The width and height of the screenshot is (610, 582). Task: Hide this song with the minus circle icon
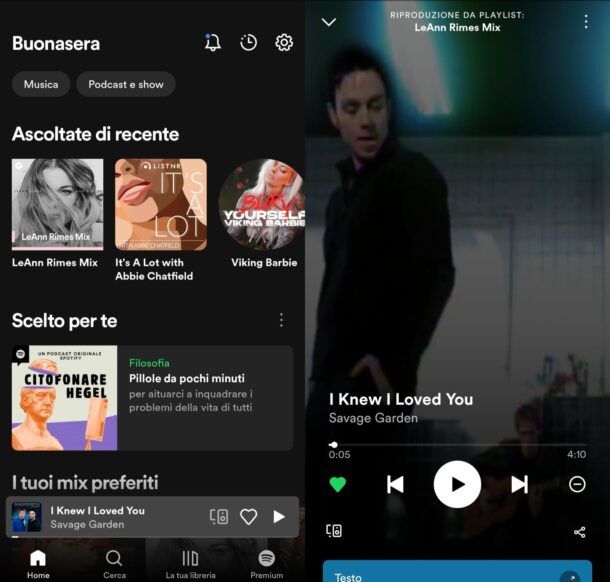click(x=577, y=484)
